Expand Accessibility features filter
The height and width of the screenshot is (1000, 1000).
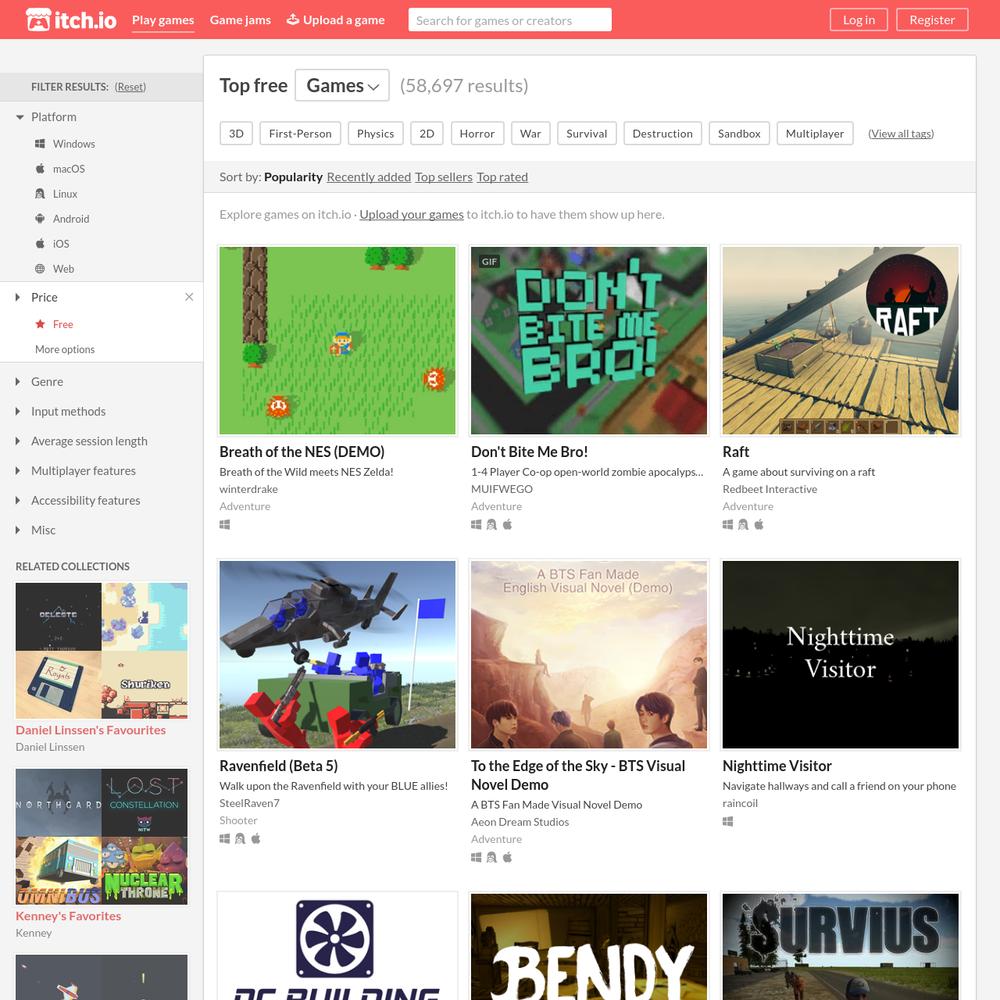pyautogui.click(x=17, y=500)
